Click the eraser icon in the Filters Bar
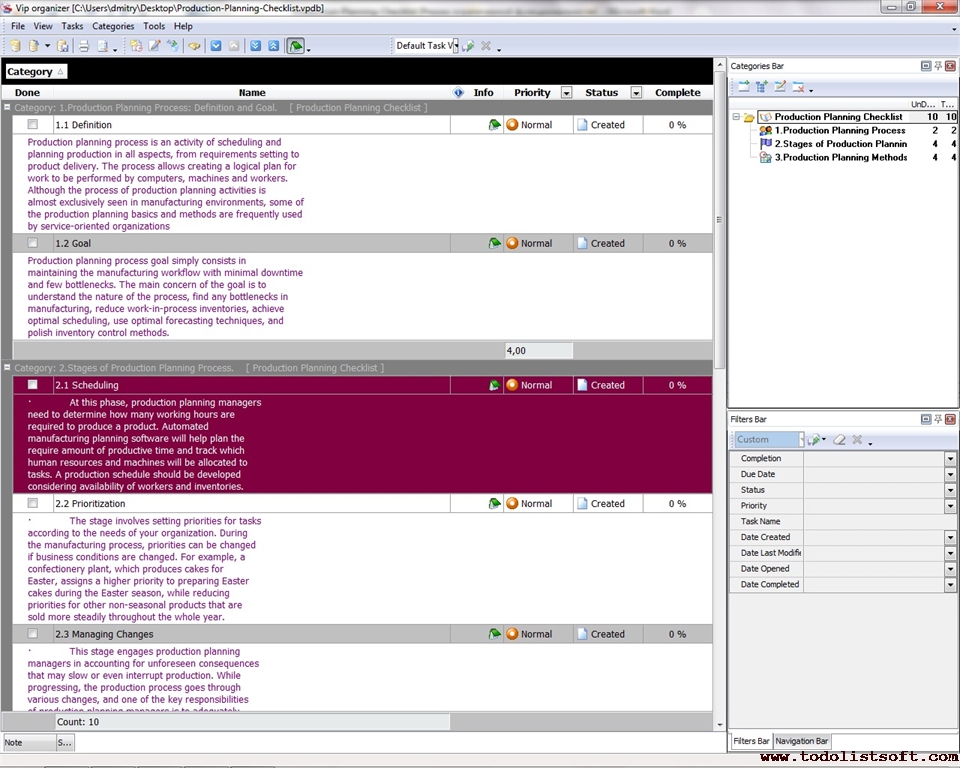Screen dimensions: 960x768 (840, 440)
